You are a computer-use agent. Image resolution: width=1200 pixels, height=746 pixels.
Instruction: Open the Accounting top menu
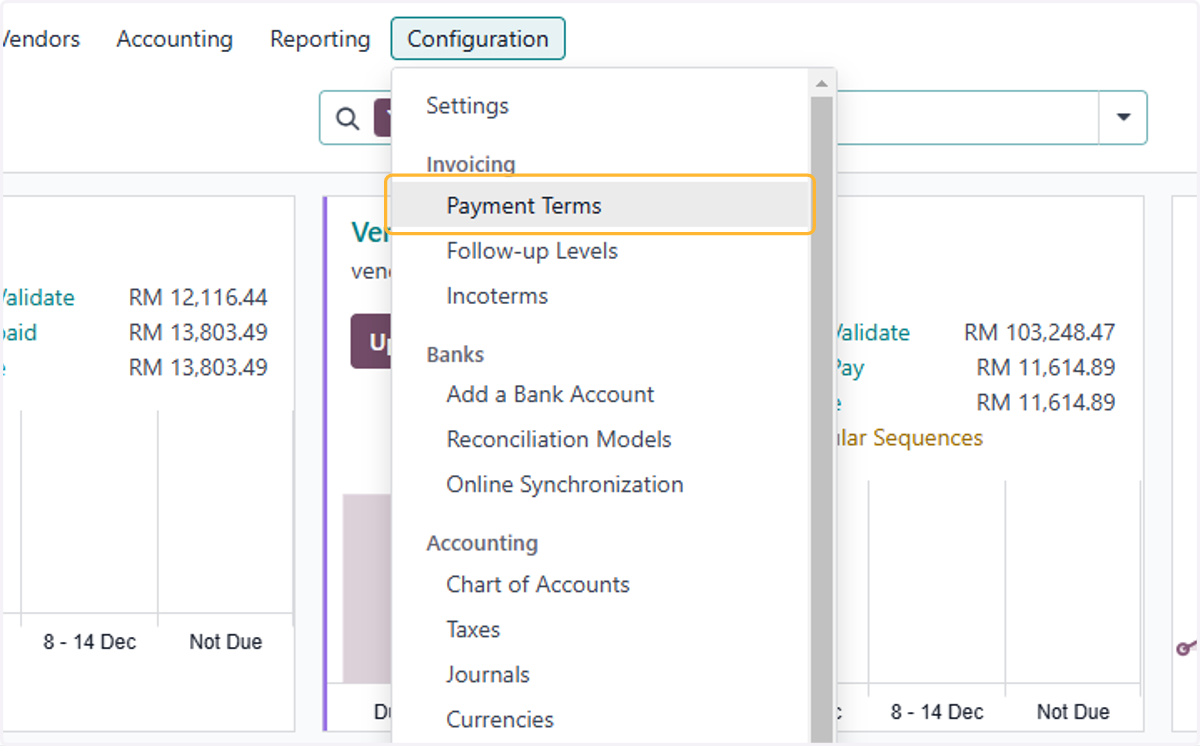pyautogui.click(x=175, y=39)
